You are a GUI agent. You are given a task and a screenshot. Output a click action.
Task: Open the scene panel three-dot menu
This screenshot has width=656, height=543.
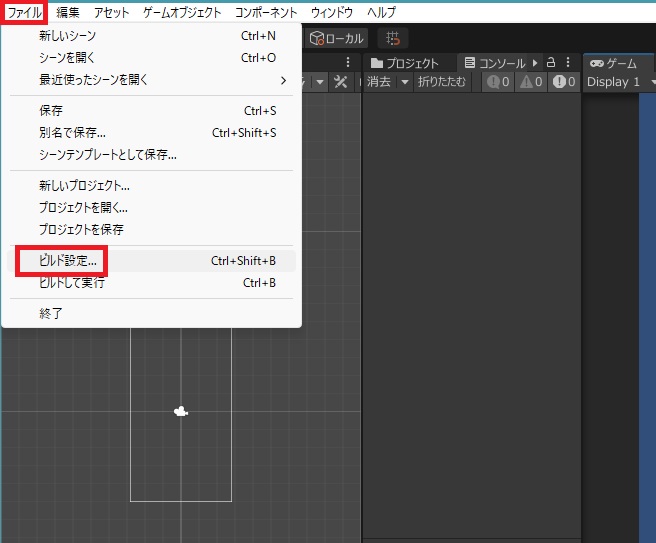[348, 62]
